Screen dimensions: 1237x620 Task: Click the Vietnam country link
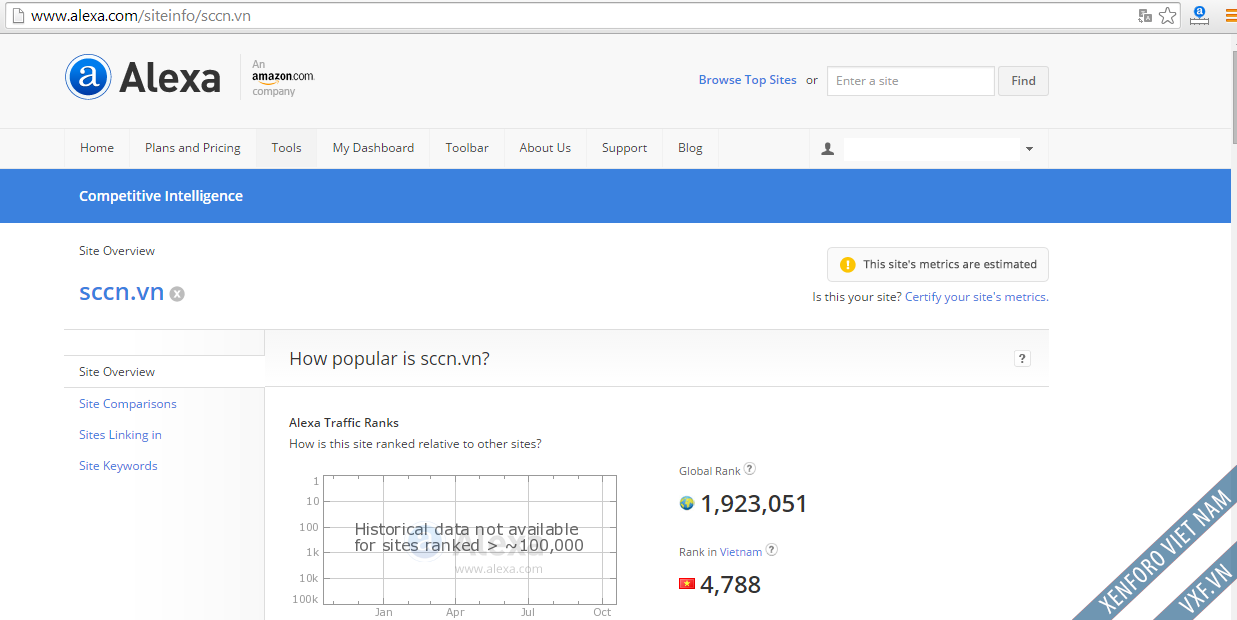point(741,552)
